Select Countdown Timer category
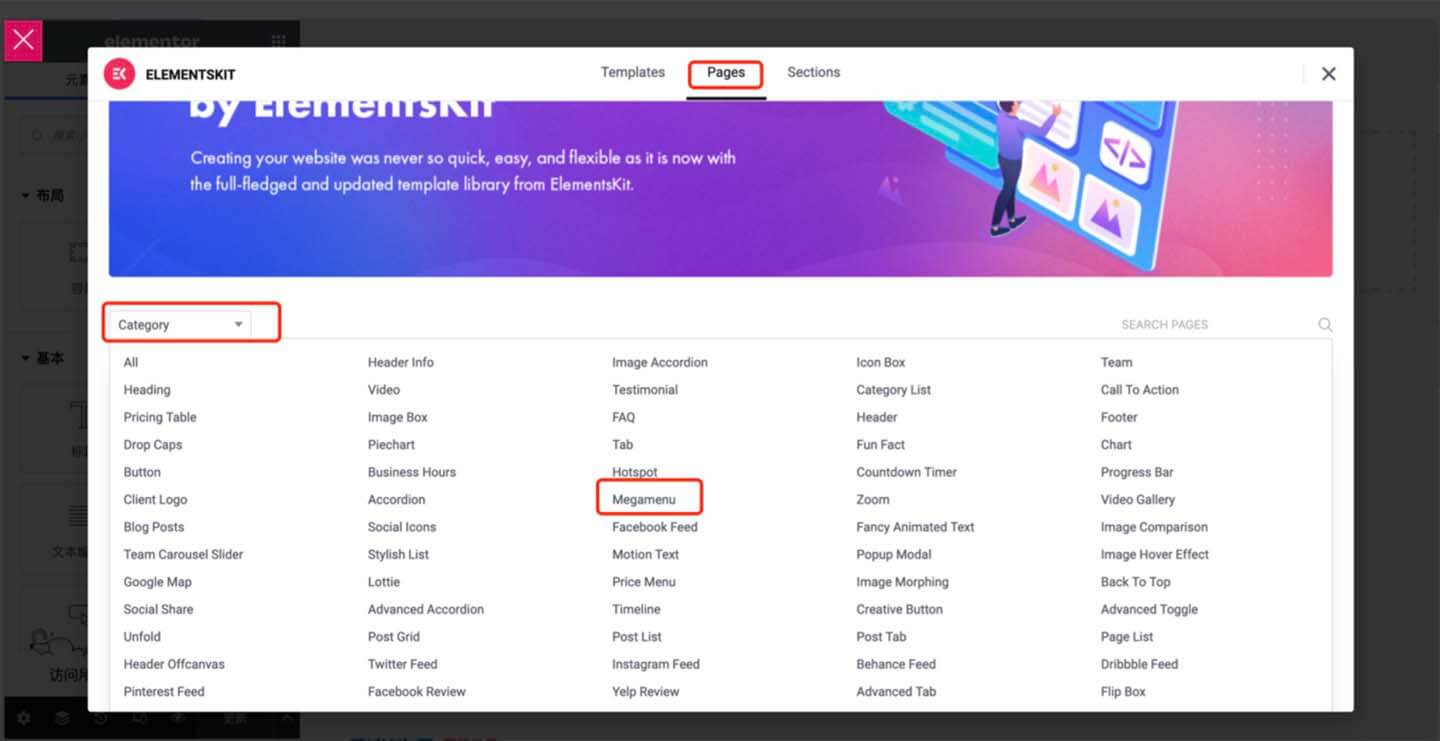 (x=907, y=472)
